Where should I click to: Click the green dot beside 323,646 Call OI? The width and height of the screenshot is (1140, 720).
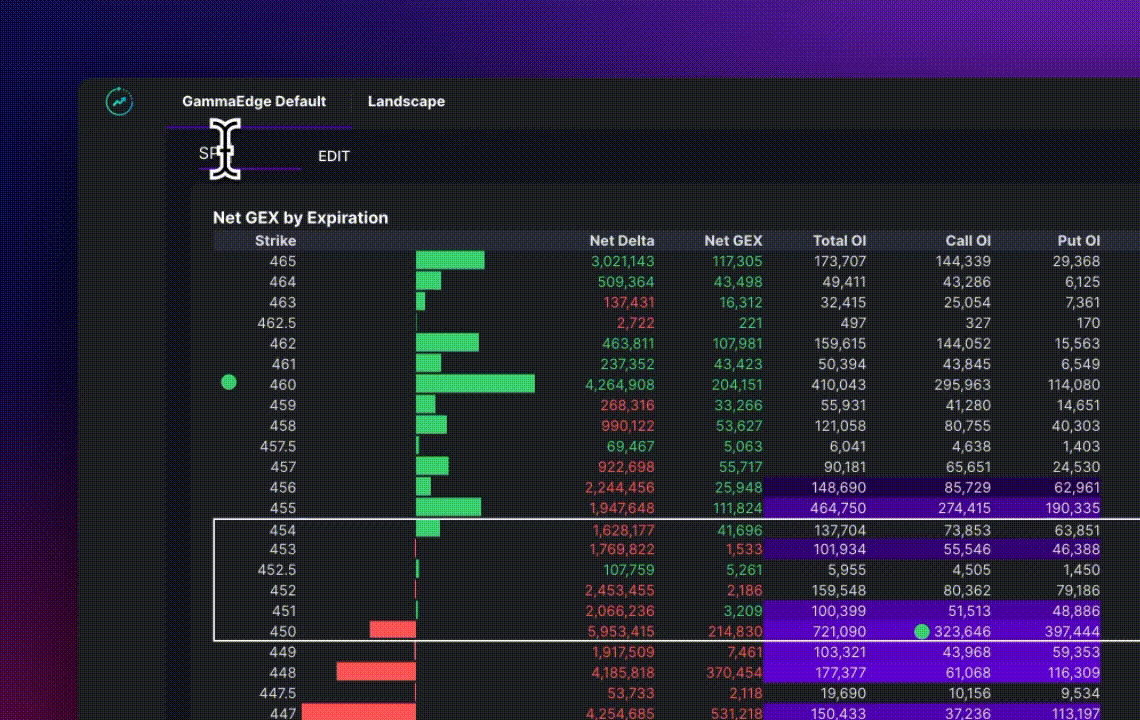click(x=922, y=631)
